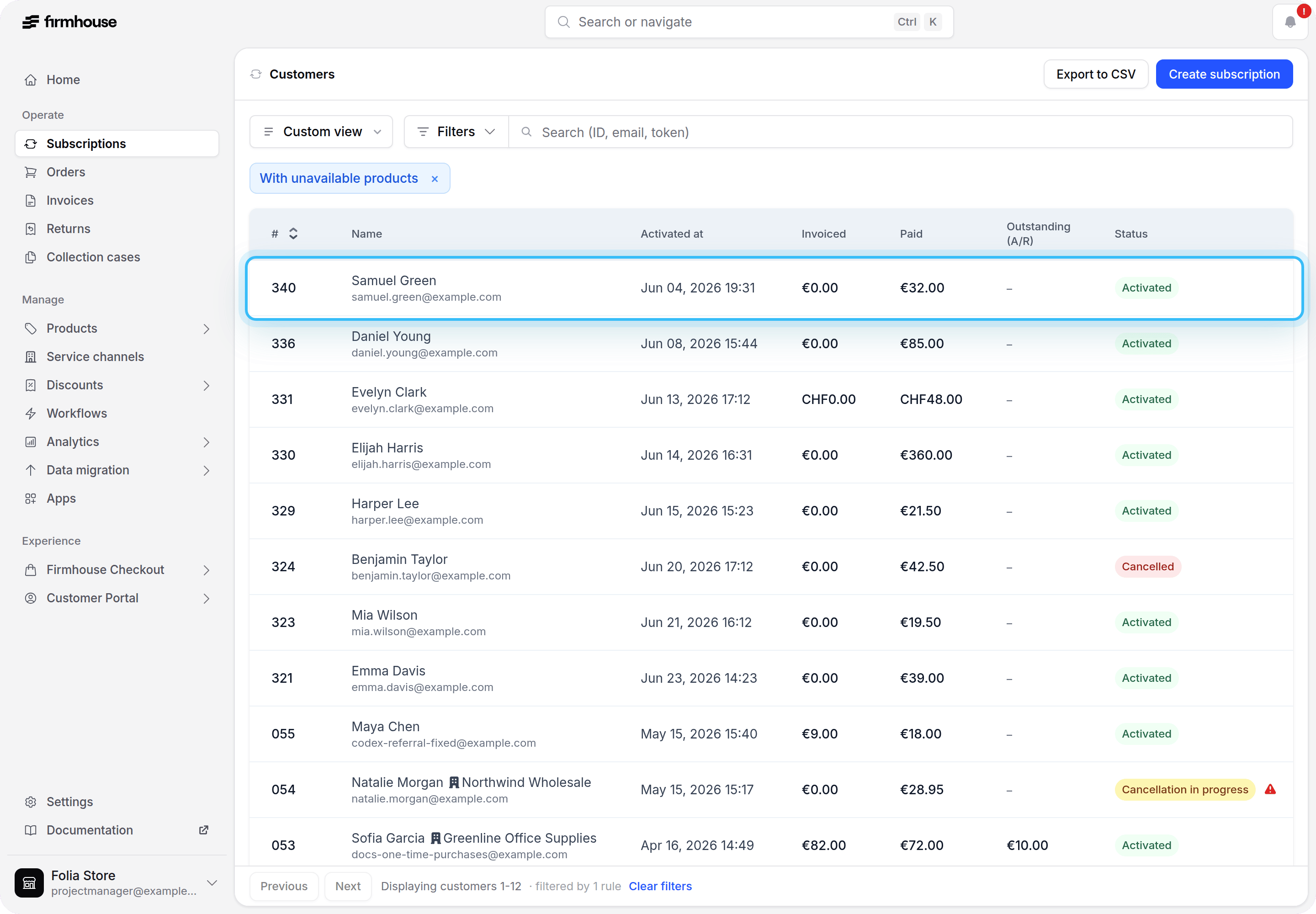1316x914 pixels.
Task: Click the Workflows lightning icon
Action: [31, 414]
